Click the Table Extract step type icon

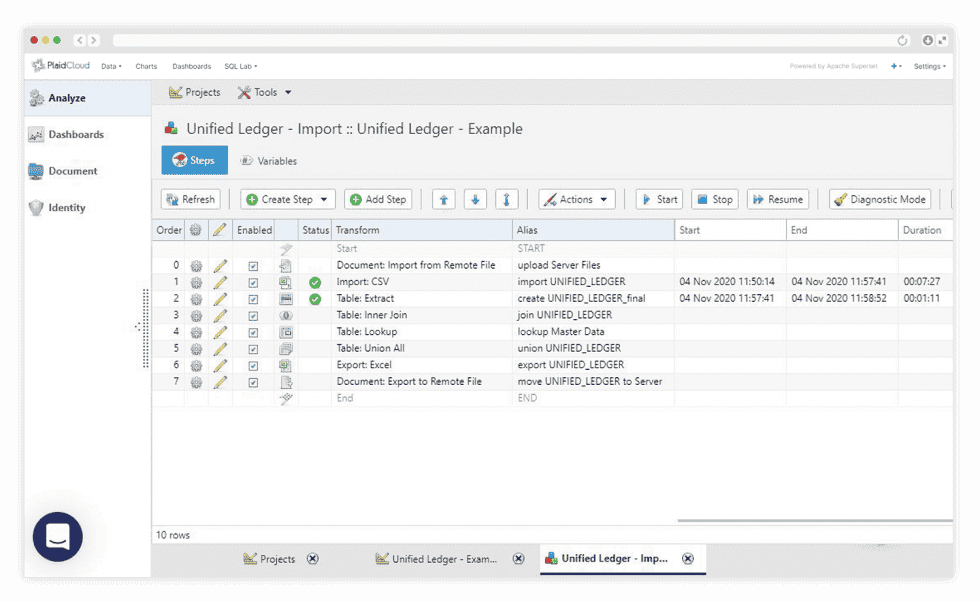286,299
